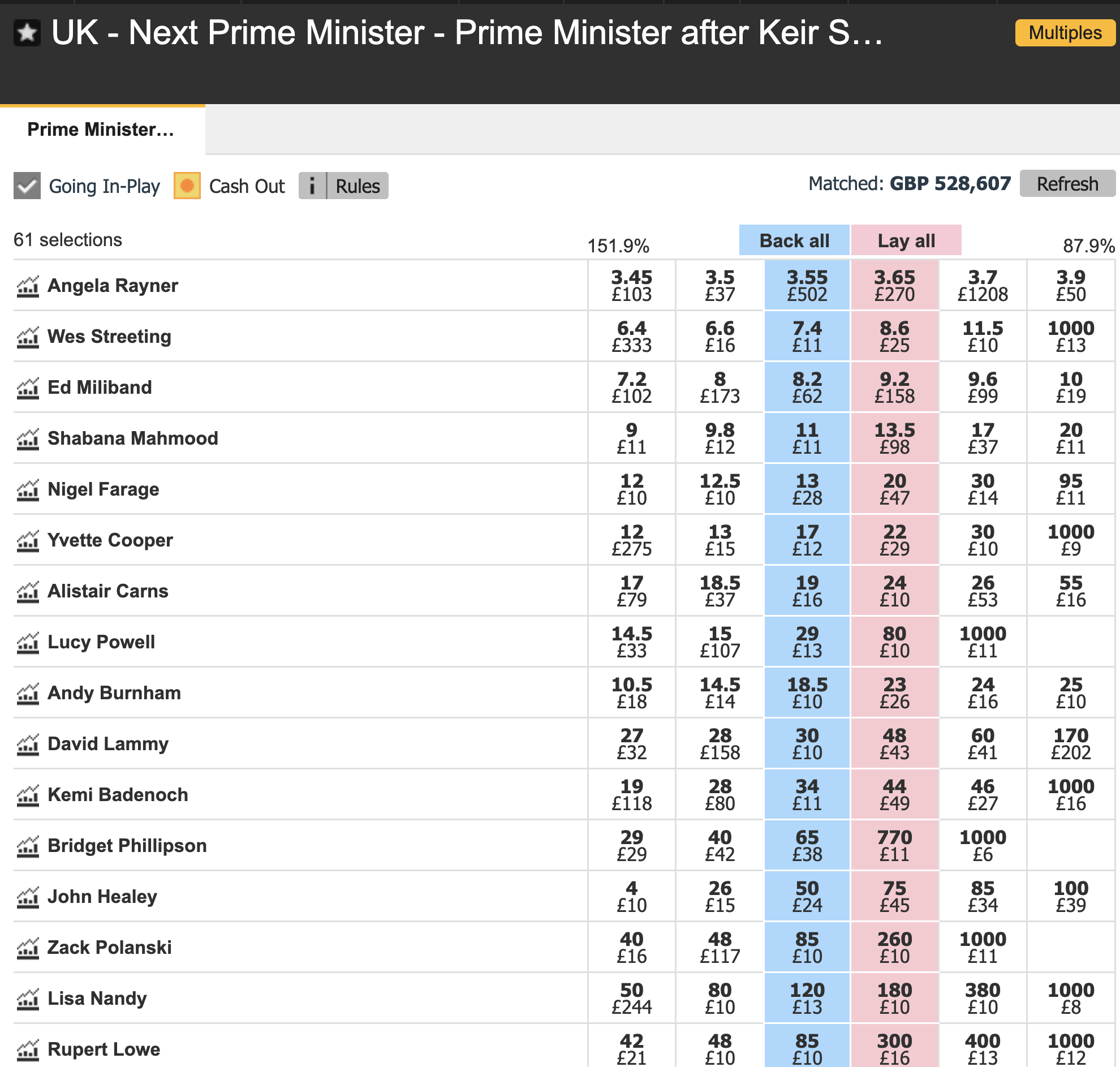
Task: Click the Back all column header
Action: pyautogui.click(x=794, y=240)
